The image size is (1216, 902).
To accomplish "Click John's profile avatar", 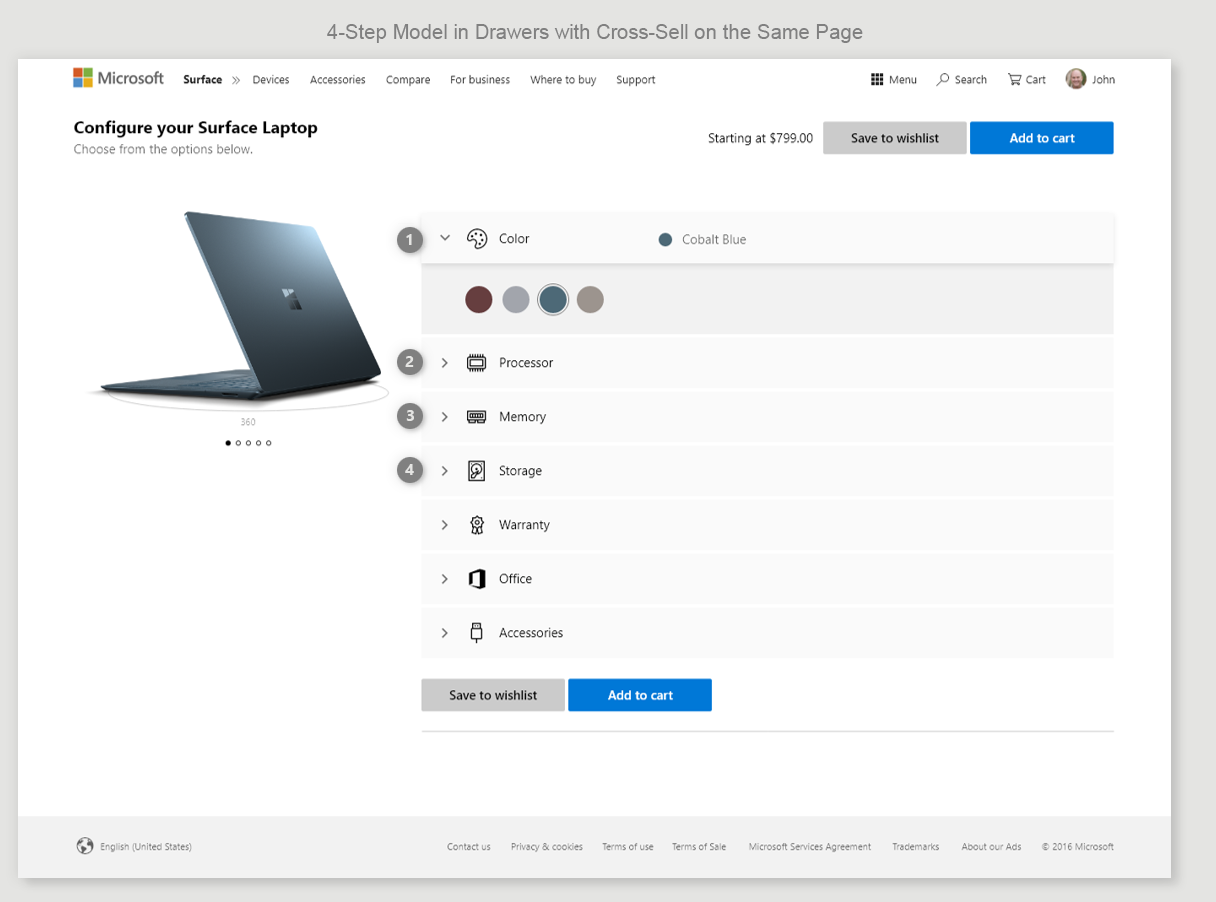I will [x=1076, y=79].
